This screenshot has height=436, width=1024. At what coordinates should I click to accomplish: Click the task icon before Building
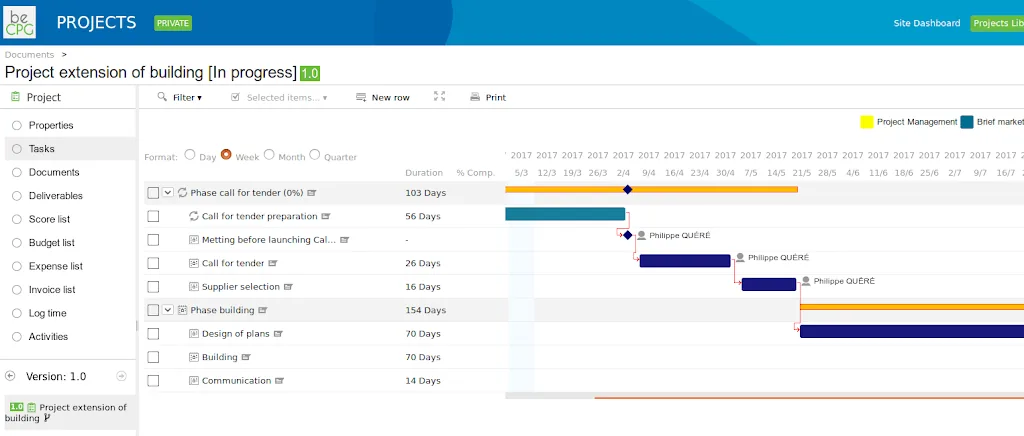pos(193,357)
